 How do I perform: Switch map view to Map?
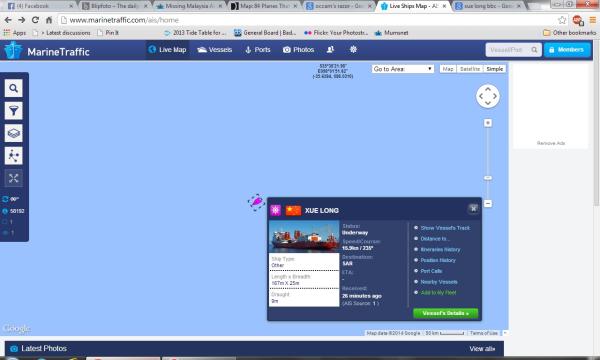[x=448, y=69]
